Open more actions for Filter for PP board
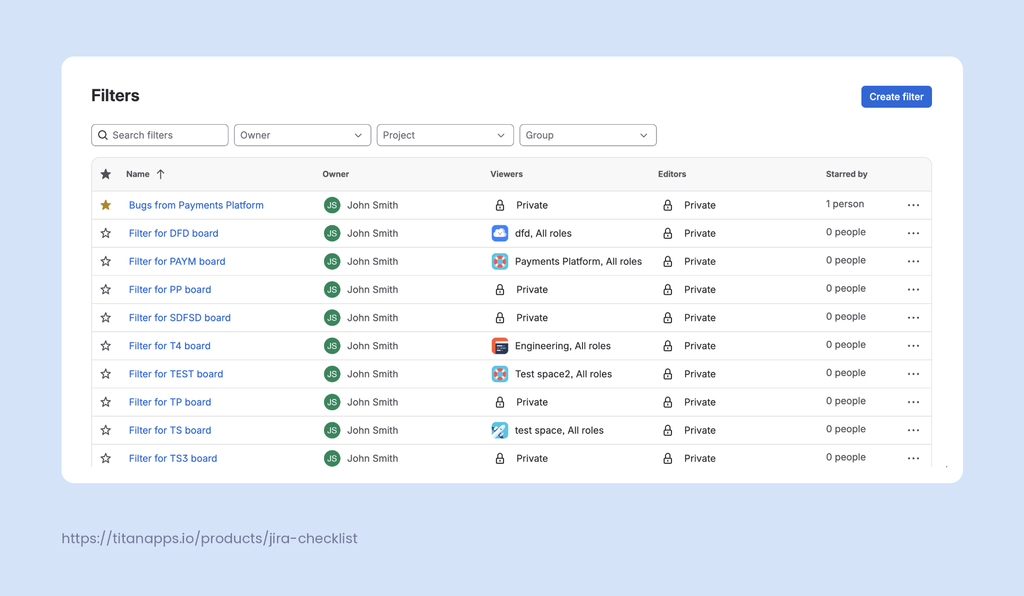 tap(913, 289)
